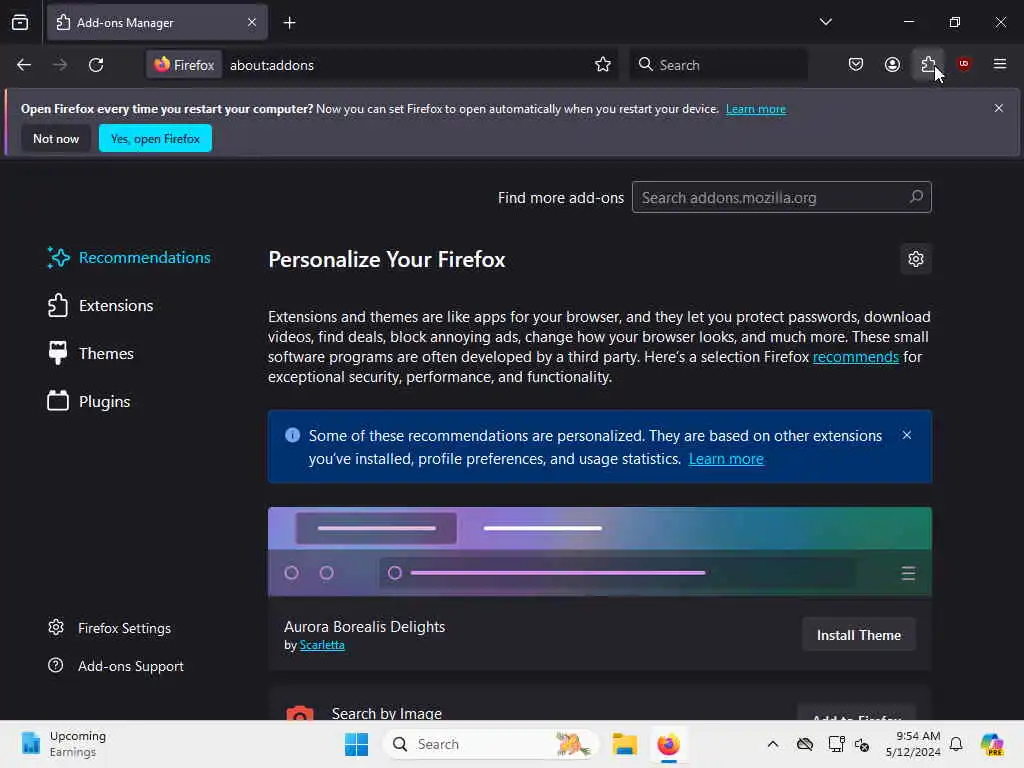Image resolution: width=1024 pixels, height=768 pixels.
Task: Click the muted volume tray icon
Action: click(x=862, y=744)
